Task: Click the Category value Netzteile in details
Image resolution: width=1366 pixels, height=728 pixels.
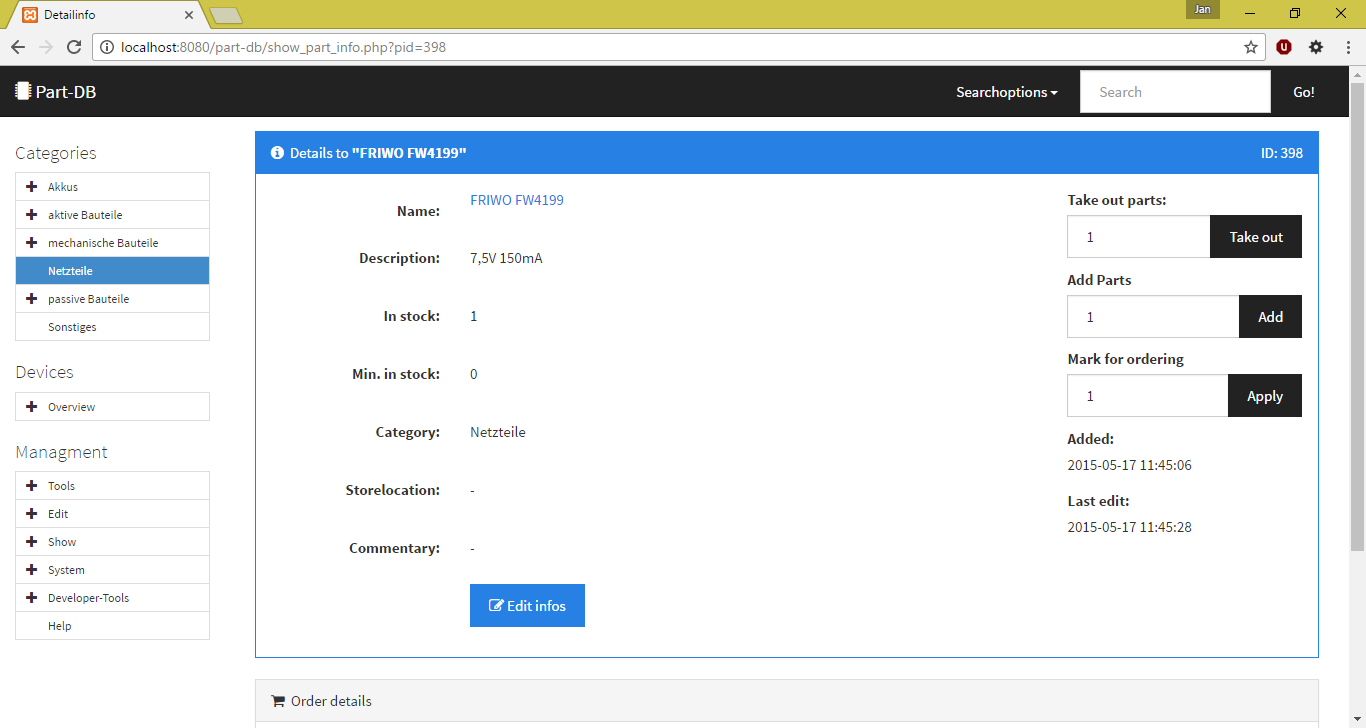Action: point(498,432)
